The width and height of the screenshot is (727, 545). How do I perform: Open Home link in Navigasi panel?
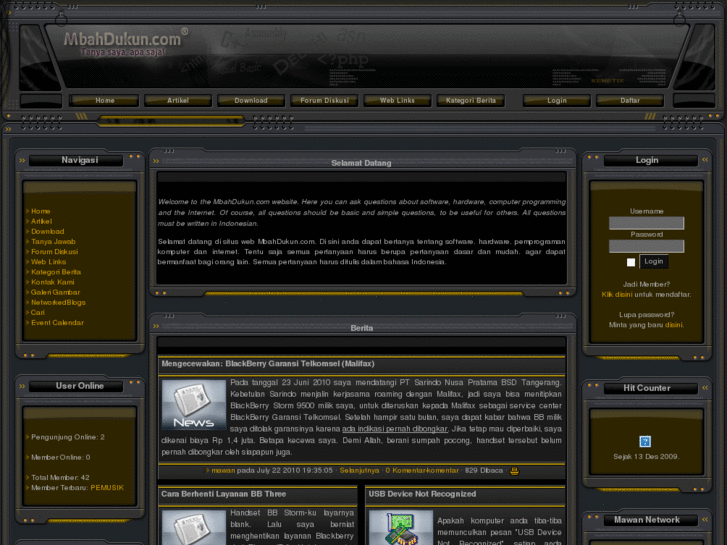click(40, 211)
